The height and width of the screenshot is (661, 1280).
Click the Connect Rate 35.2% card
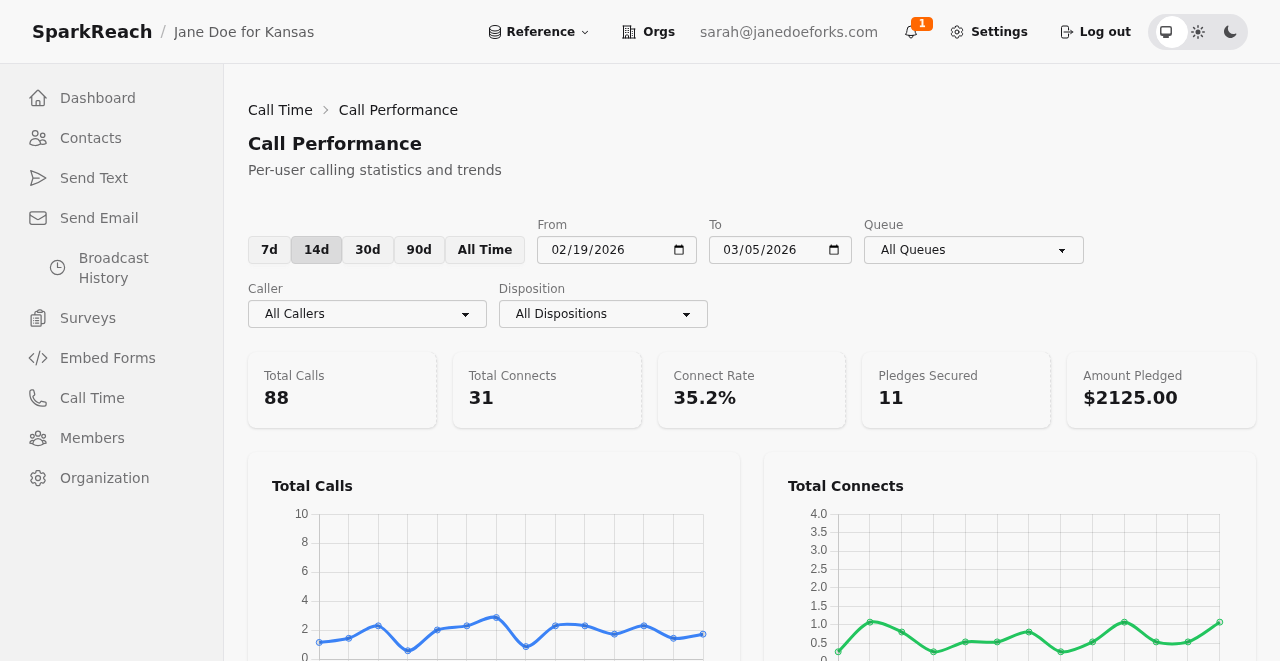click(752, 390)
